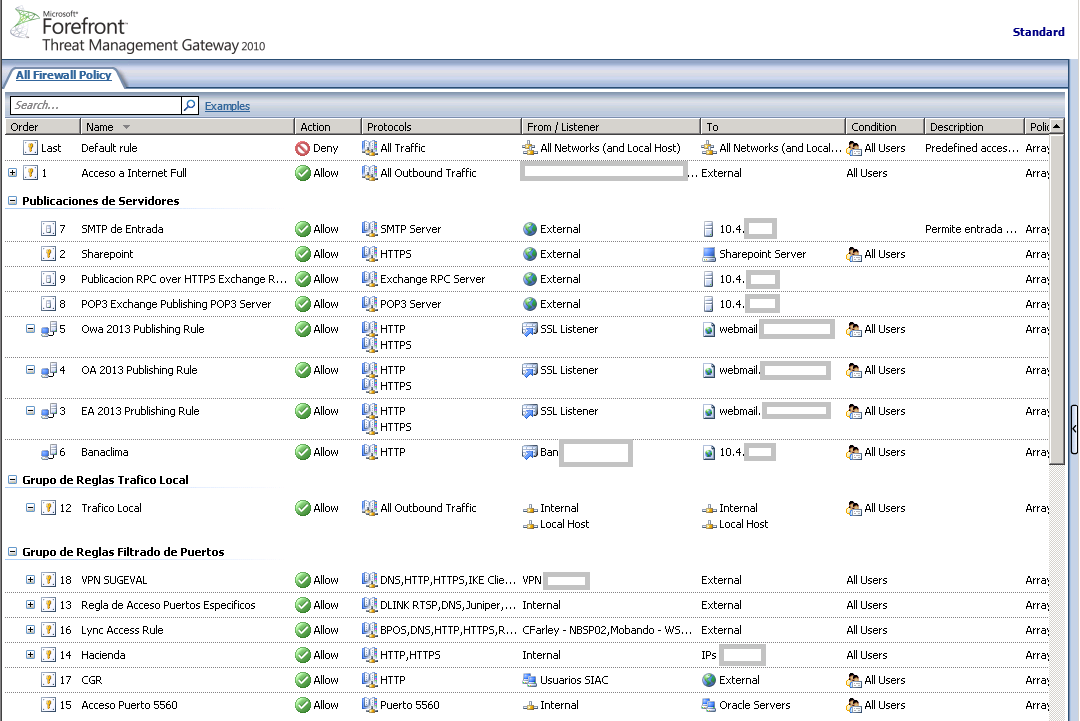Screen dimensions: 1080x721
Task: Collapse the OA 2013 Publishing Rule row
Action: click(x=30, y=370)
